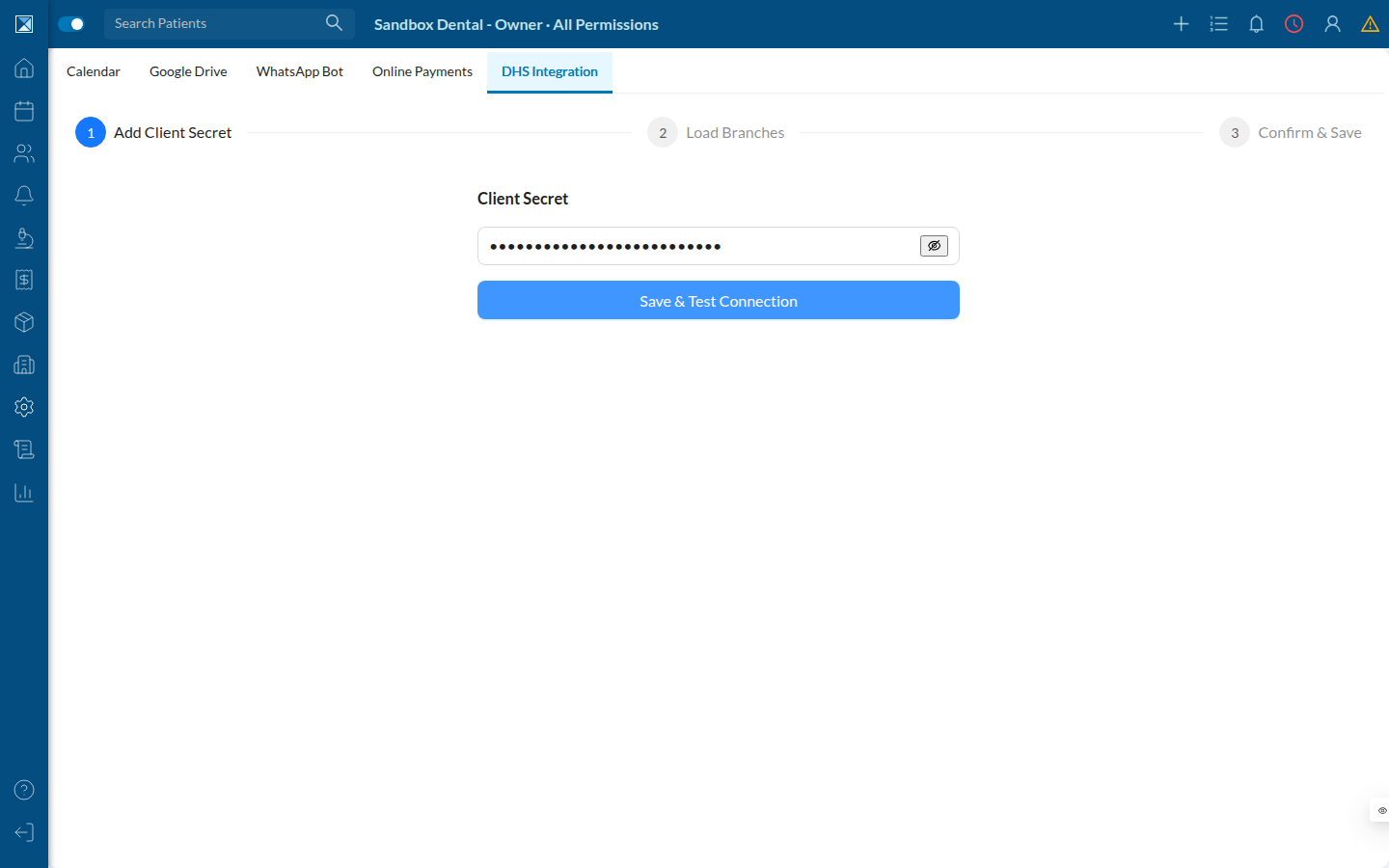Open the patients list sidebar icon
The height and width of the screenshot is (868, 1389).
point(24,153)
